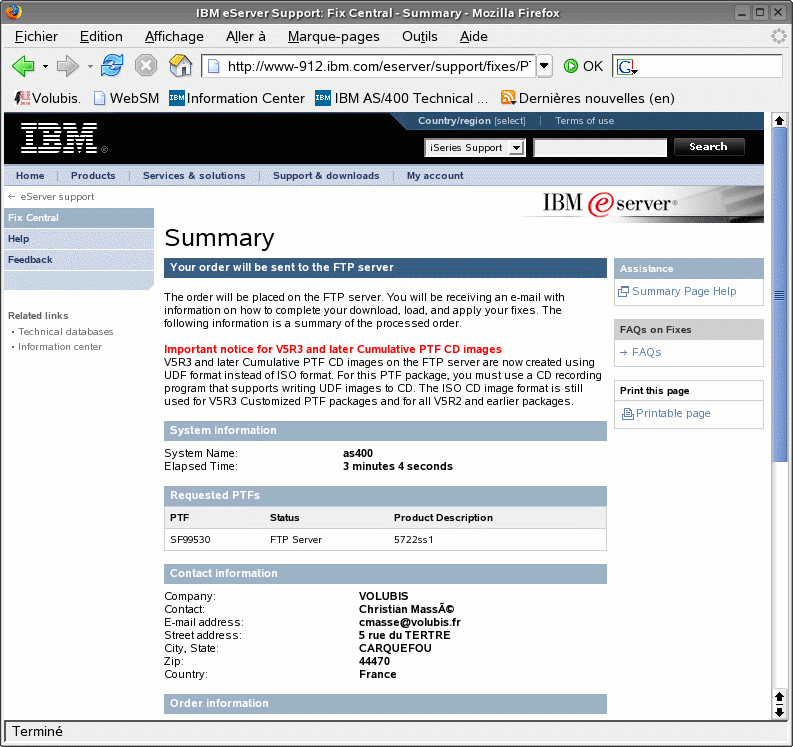Click the Google search engine icon

click(625, 66)
